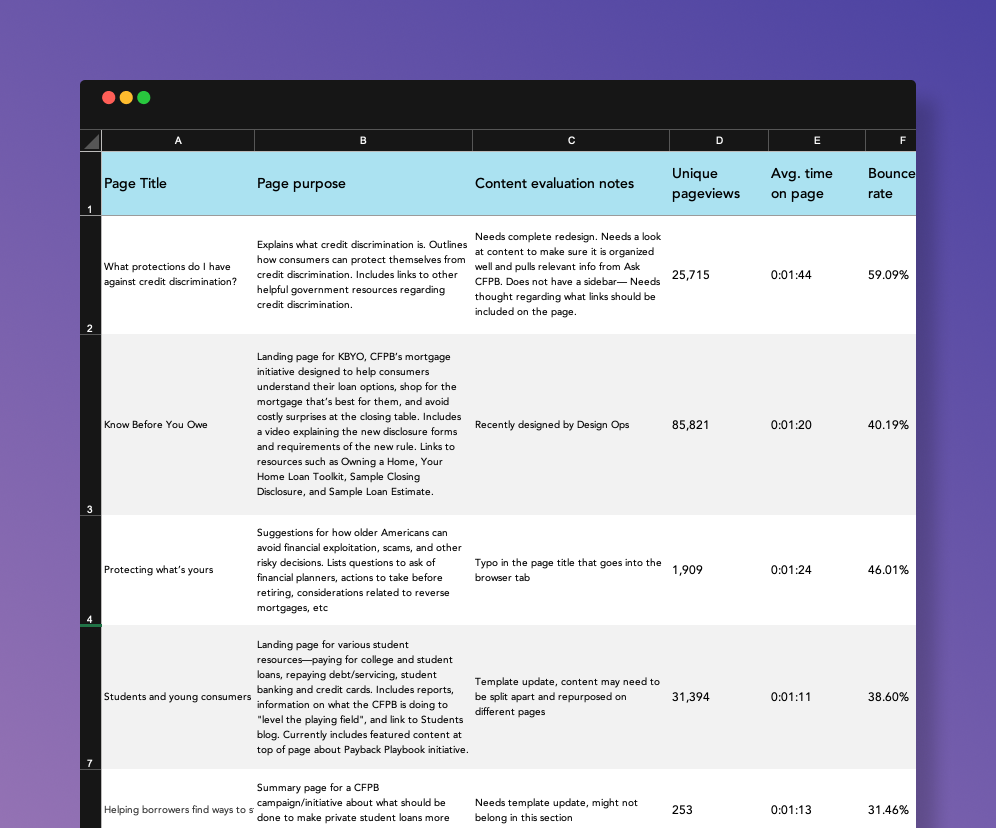Image resolution: width=996 pixels, height=828 pixels.
Task: Select 'Landing page for various student' cell
Action: click(363, 697)
